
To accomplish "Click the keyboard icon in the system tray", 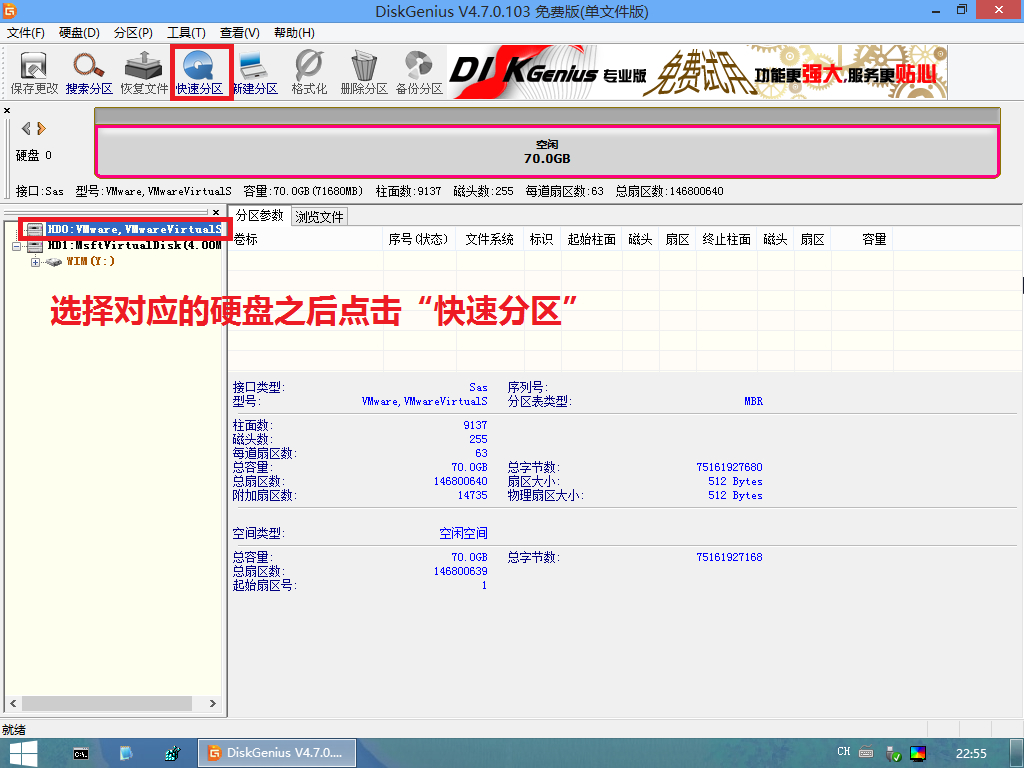I will 867,752.
